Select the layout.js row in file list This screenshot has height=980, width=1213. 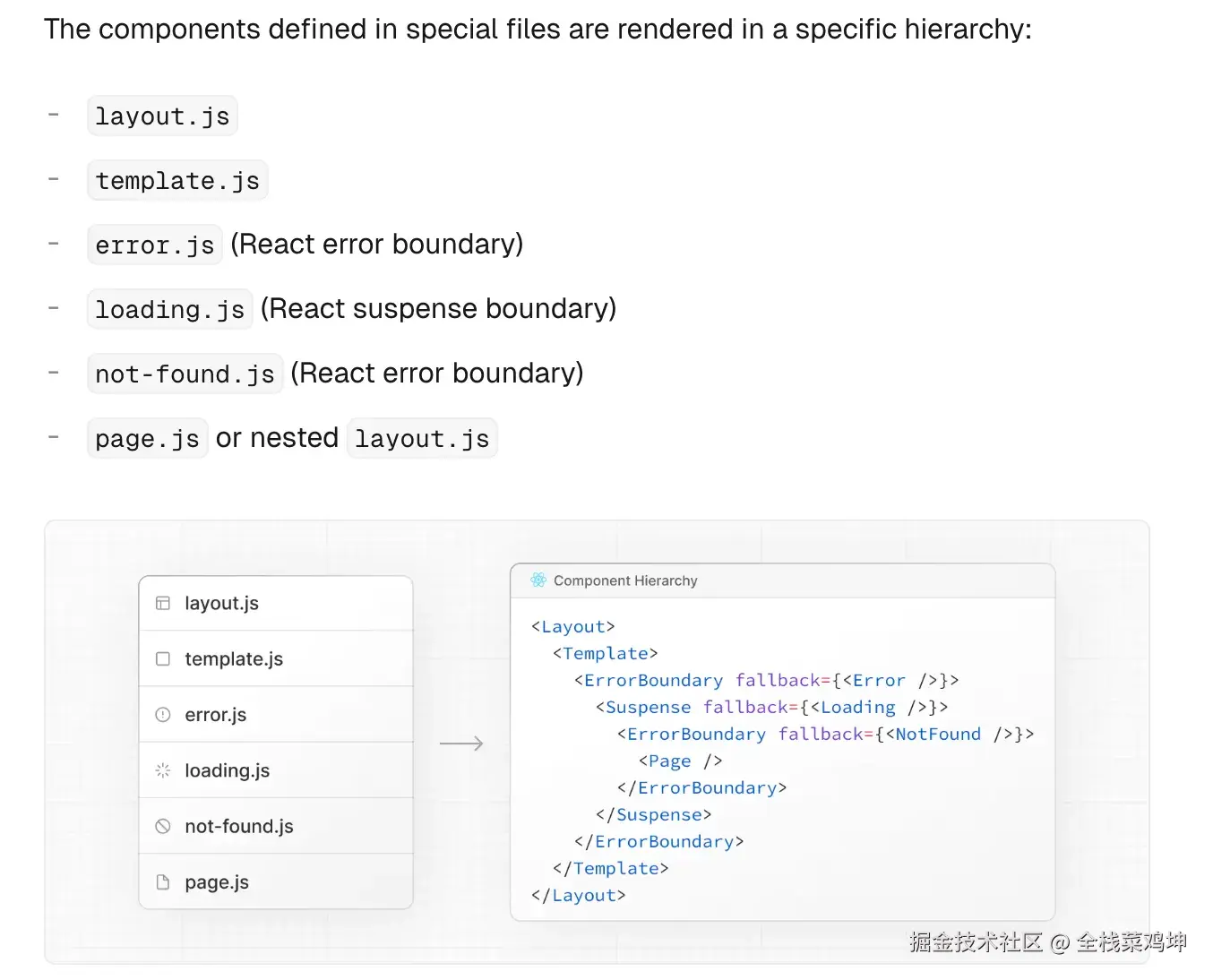pyautogui.click(x=276, y=604)
